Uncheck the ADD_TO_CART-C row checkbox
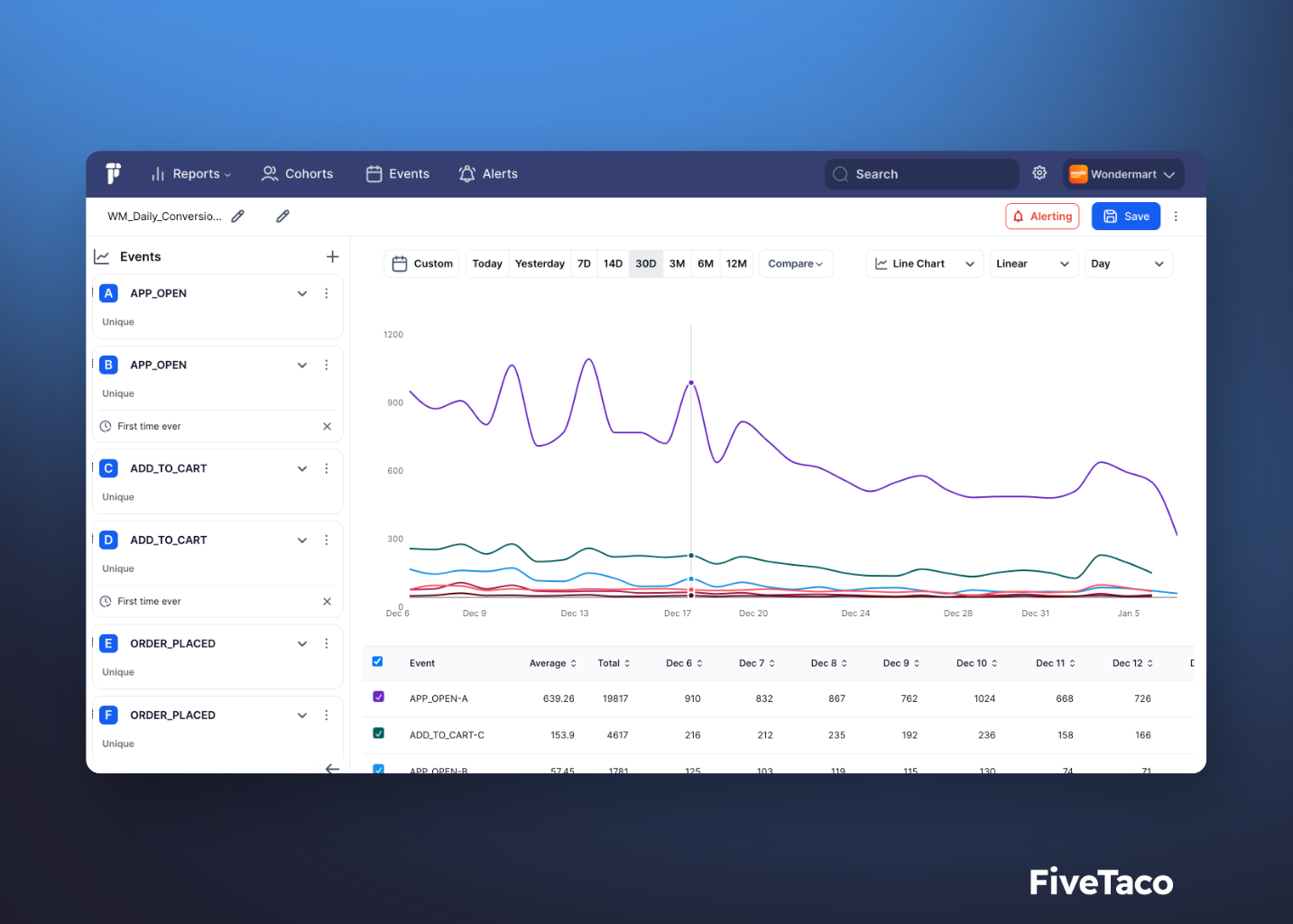Image resolution: width=1293 pixels, height=924 pixels. click(378, 733)
